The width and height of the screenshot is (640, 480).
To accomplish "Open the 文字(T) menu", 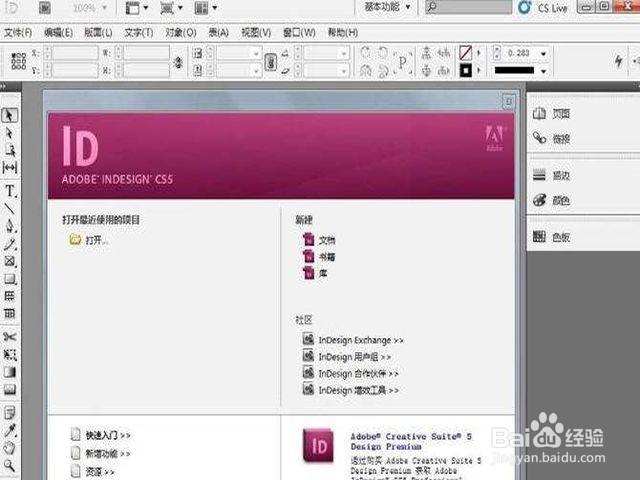I will [x=139, y=33].
